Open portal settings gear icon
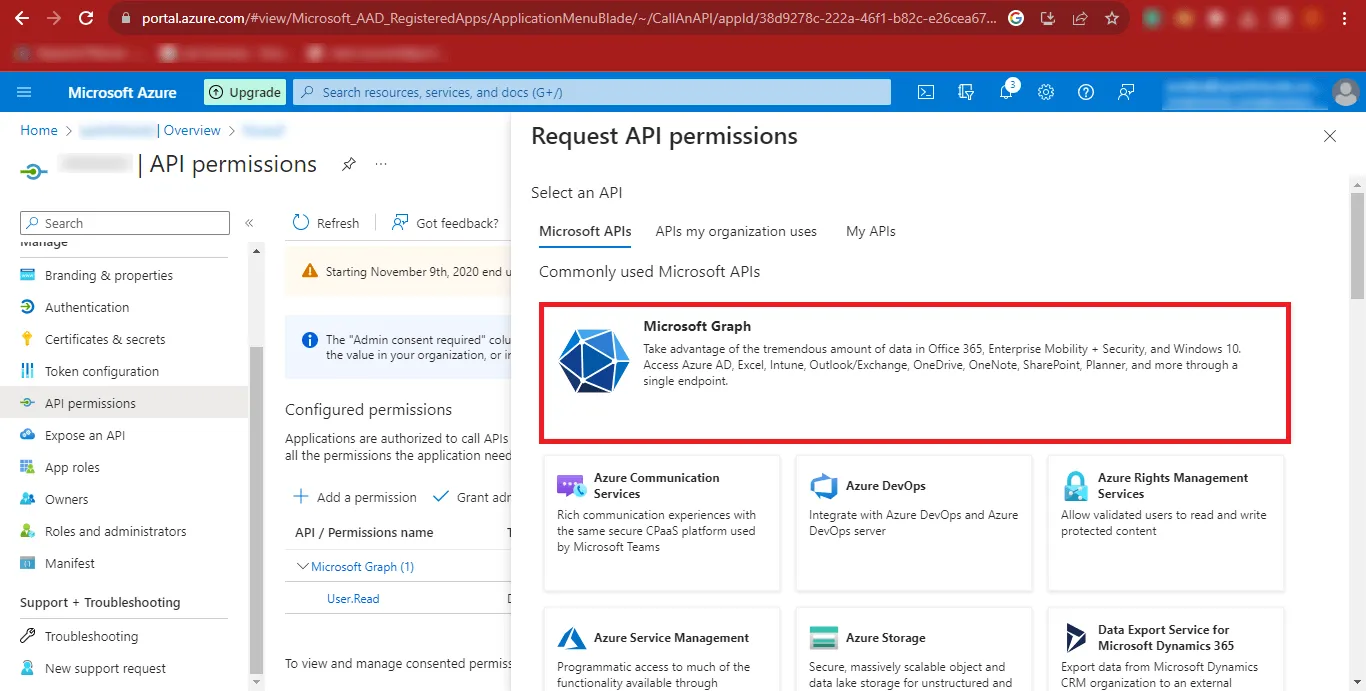The width and height of the screenshot is (1366, 691). pos(1046,92)
